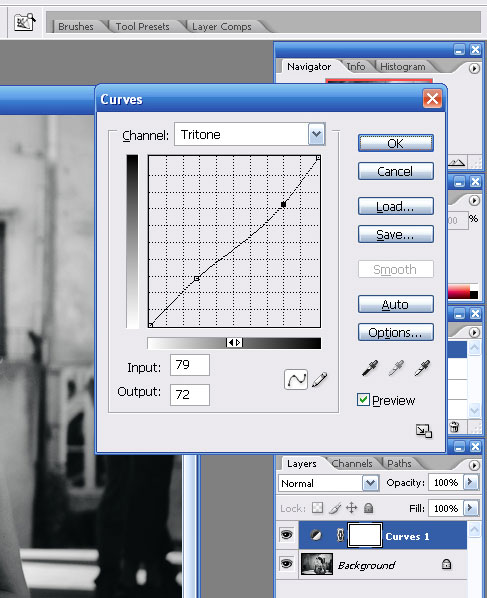Open the Options... button
The width and height of the screenshot is (487, 598).
pos(395,333)
